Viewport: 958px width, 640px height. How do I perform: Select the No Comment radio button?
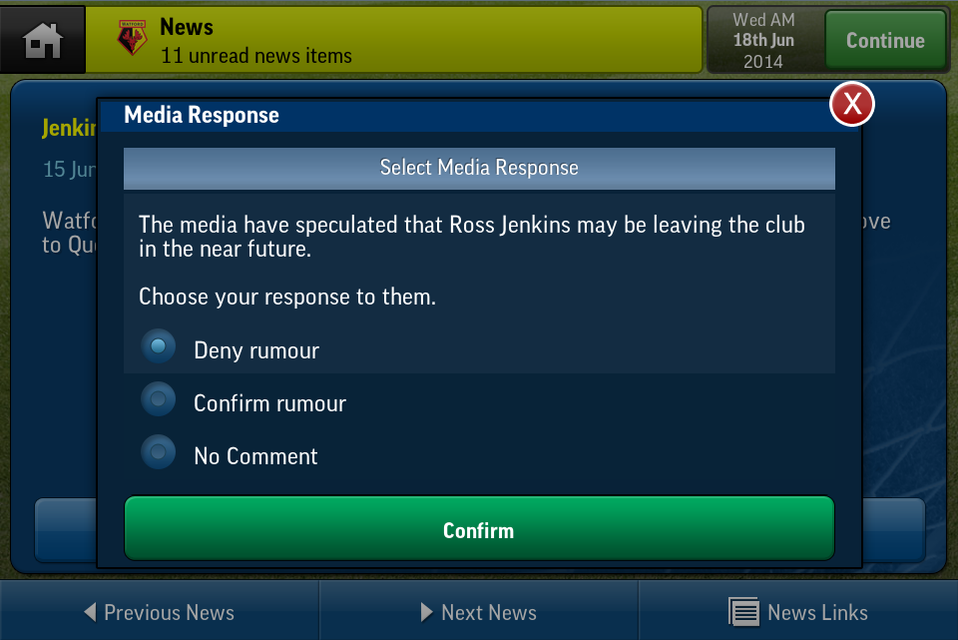coord(158,452)
